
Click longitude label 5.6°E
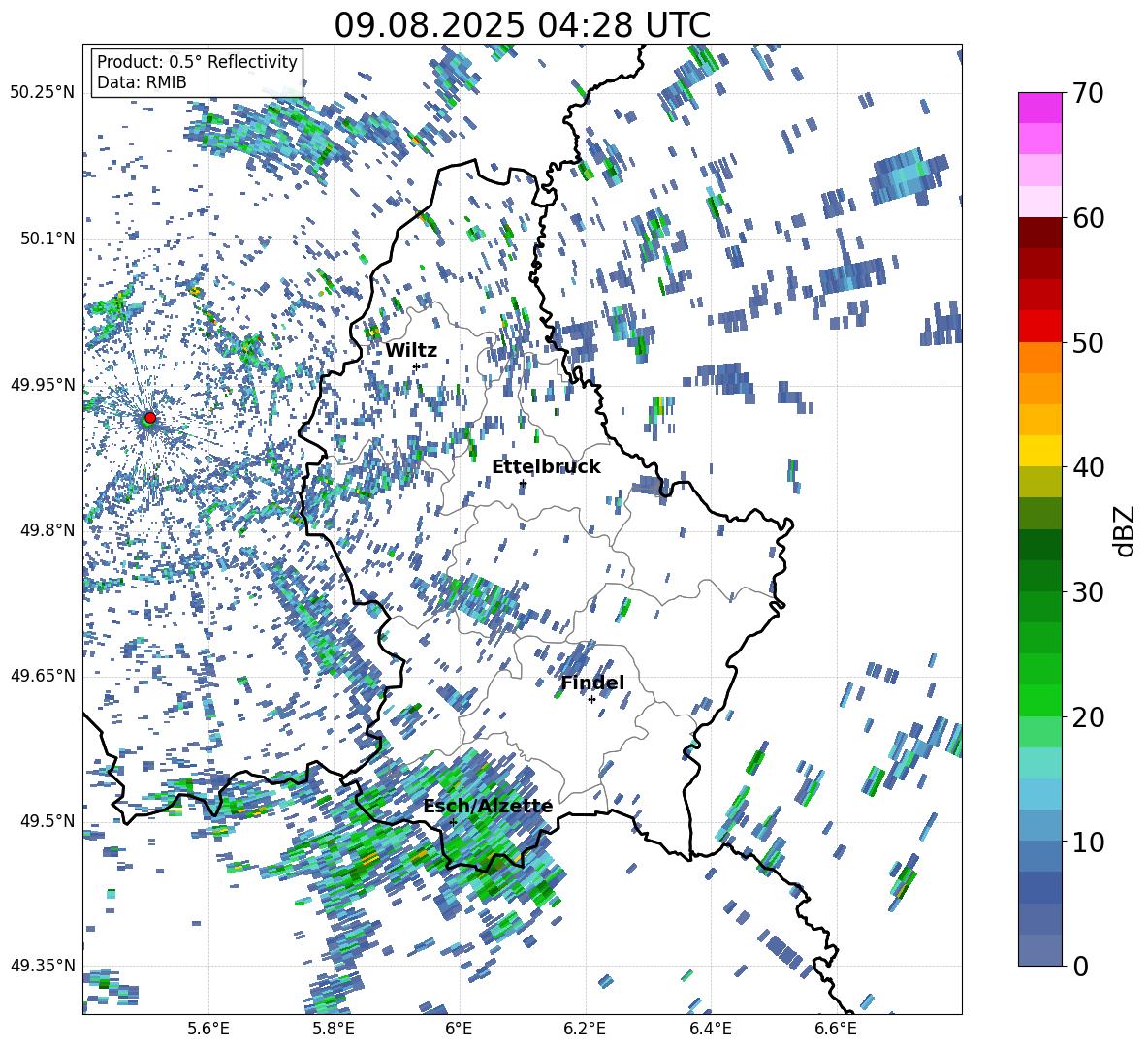[208, 1029]
